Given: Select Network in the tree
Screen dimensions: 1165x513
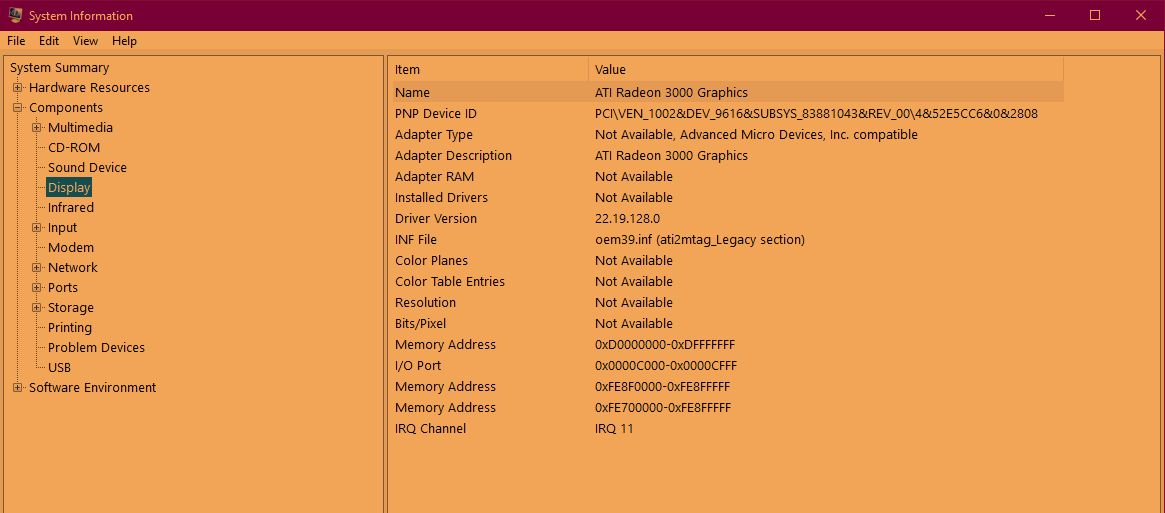Looking at the screenshot, I should point(73,268).
